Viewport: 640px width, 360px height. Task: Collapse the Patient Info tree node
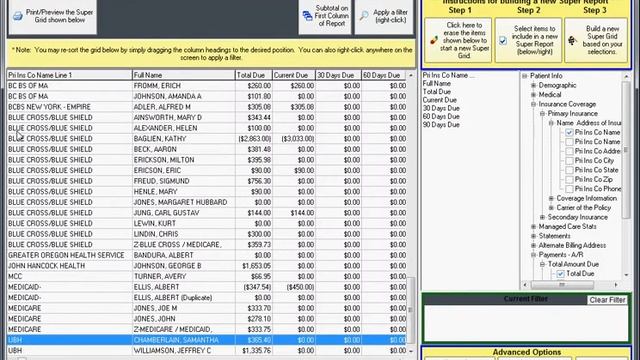pos(524,76)
